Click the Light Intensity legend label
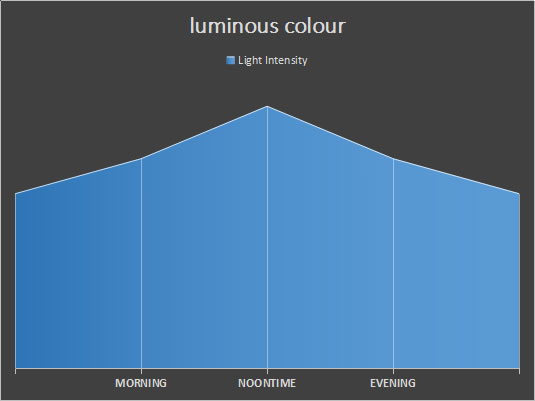The height and width of the screenshot is (401, 535). point(273,60)
